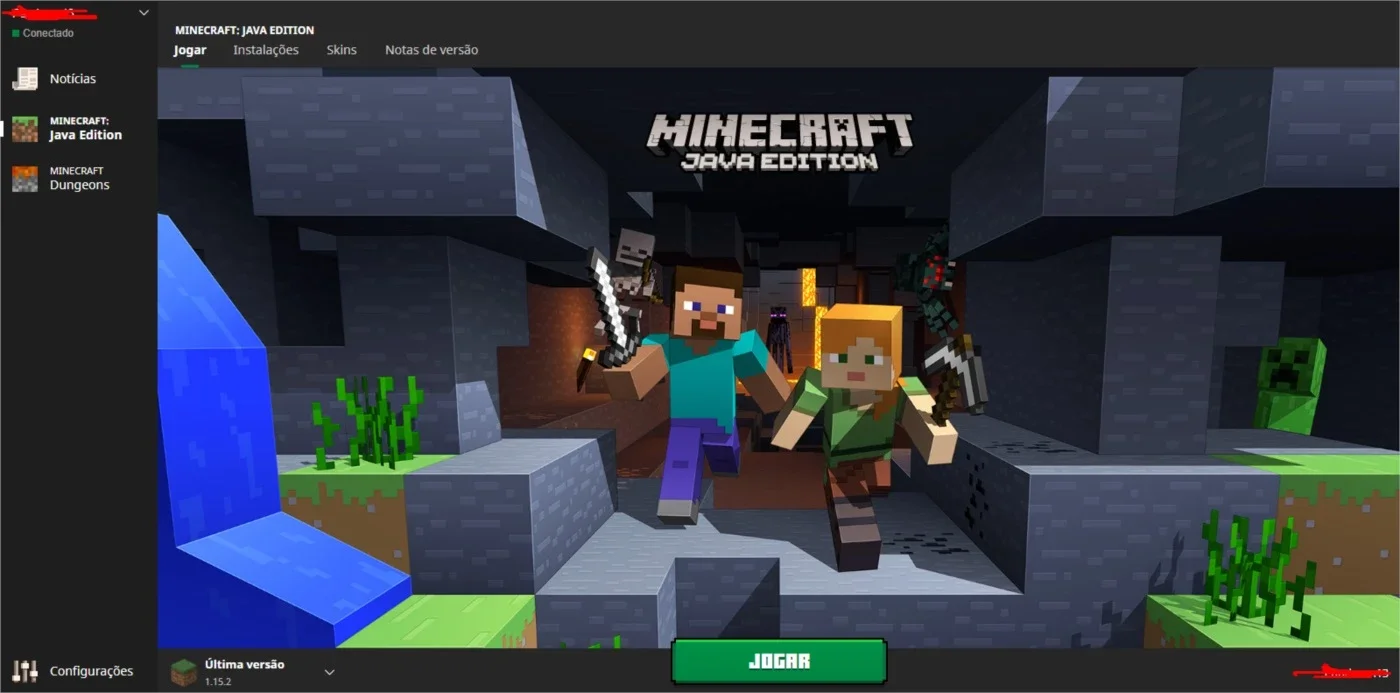
Task: Click the Notícias sidebar label
Action: [x=73, y=79]
